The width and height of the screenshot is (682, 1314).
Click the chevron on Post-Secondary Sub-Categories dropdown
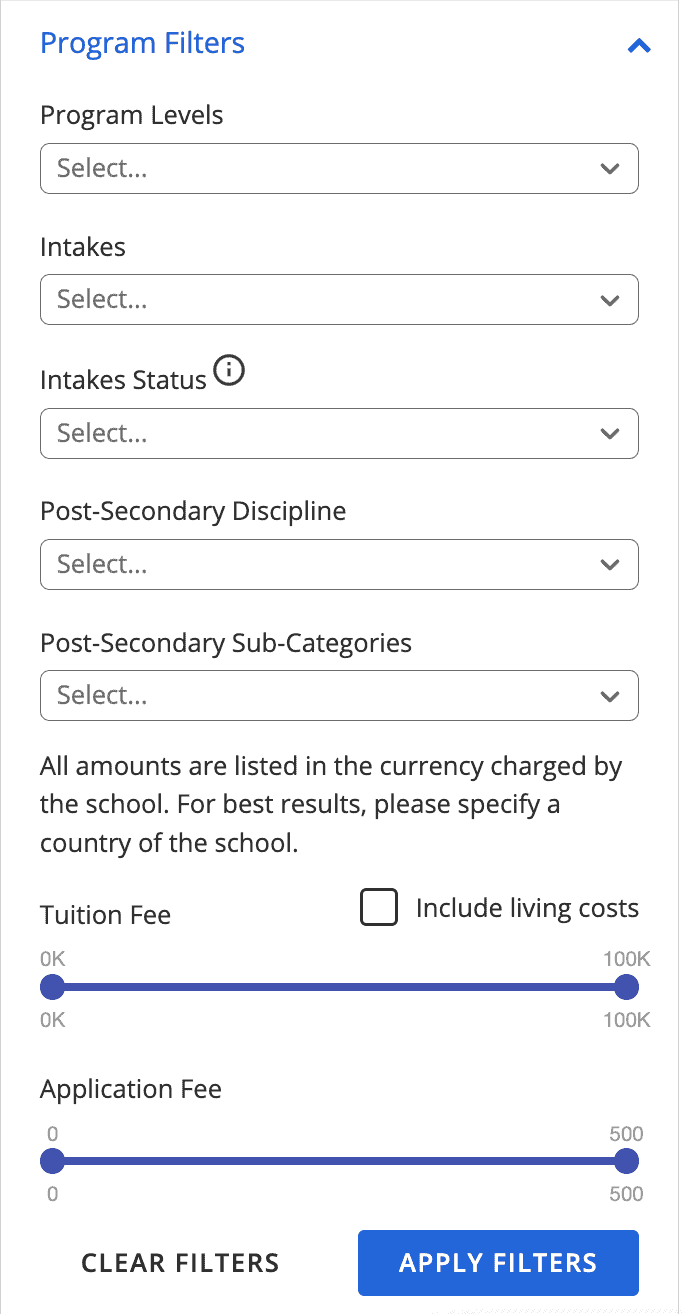pos(610,695)
